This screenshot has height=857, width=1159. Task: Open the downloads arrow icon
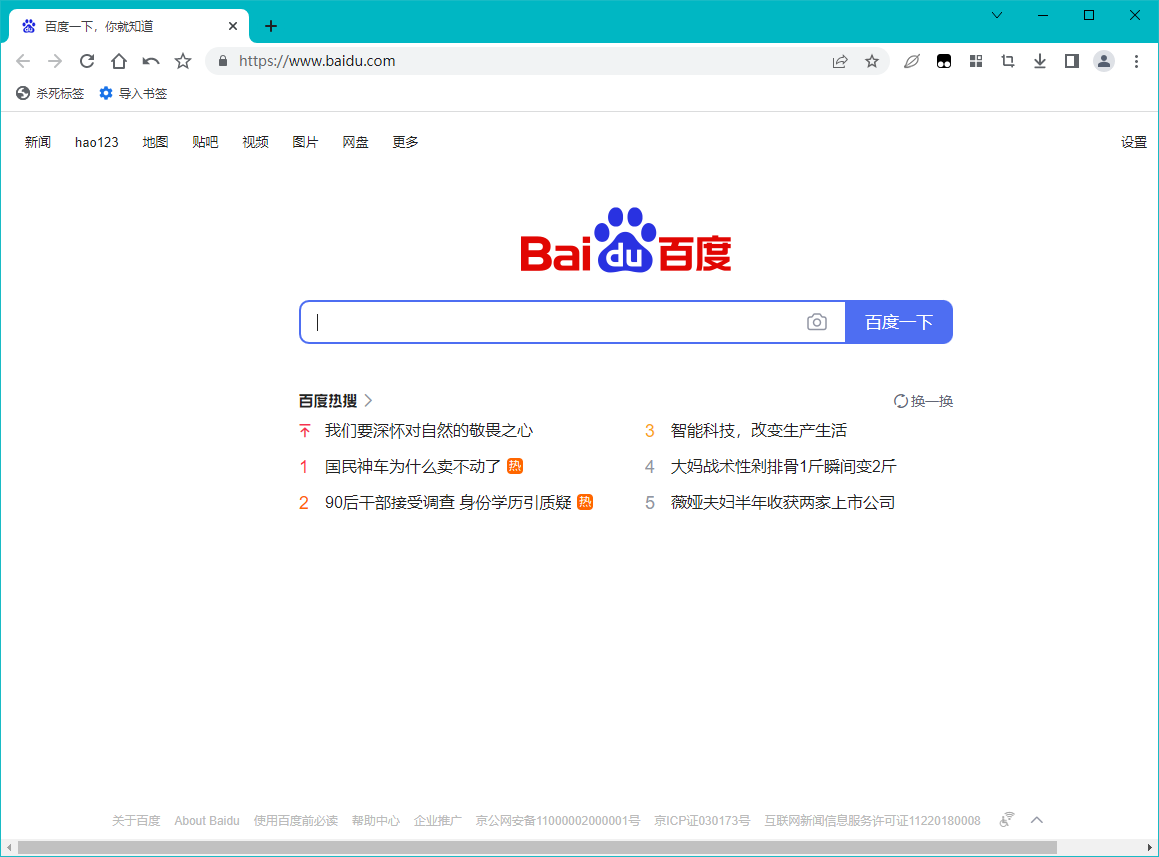1040,61
